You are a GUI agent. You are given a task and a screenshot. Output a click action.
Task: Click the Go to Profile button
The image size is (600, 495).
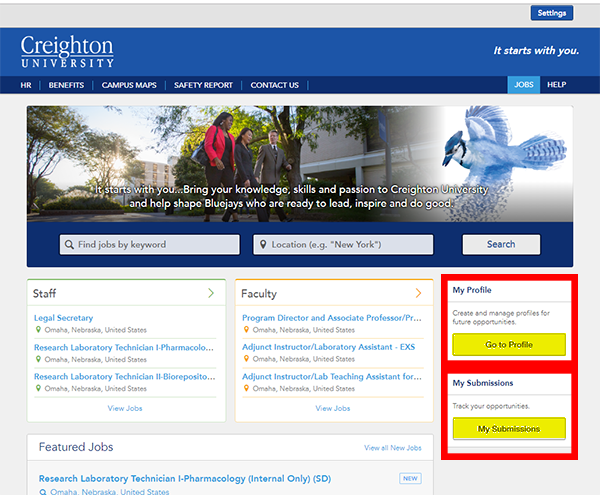click(x=509, y=344)
